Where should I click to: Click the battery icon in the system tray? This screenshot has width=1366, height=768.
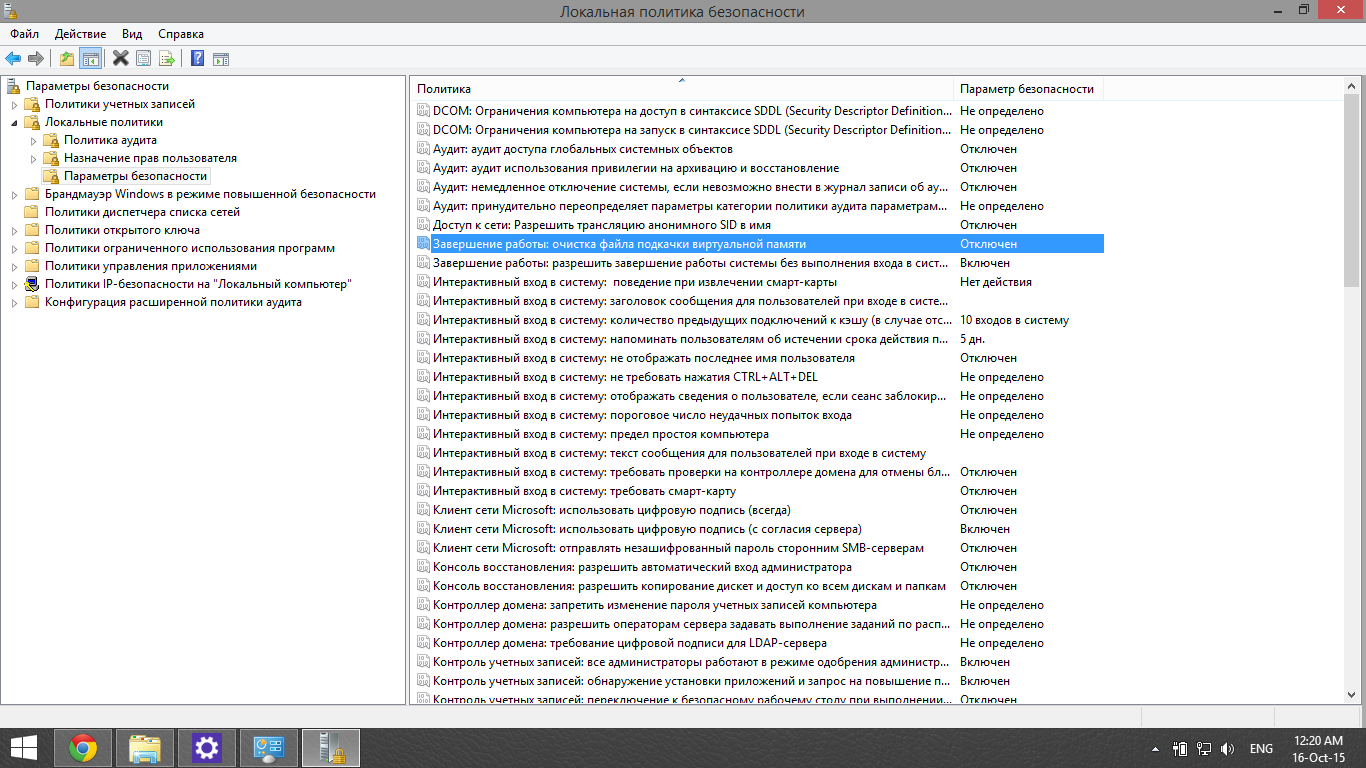(x=1180, y=749)
